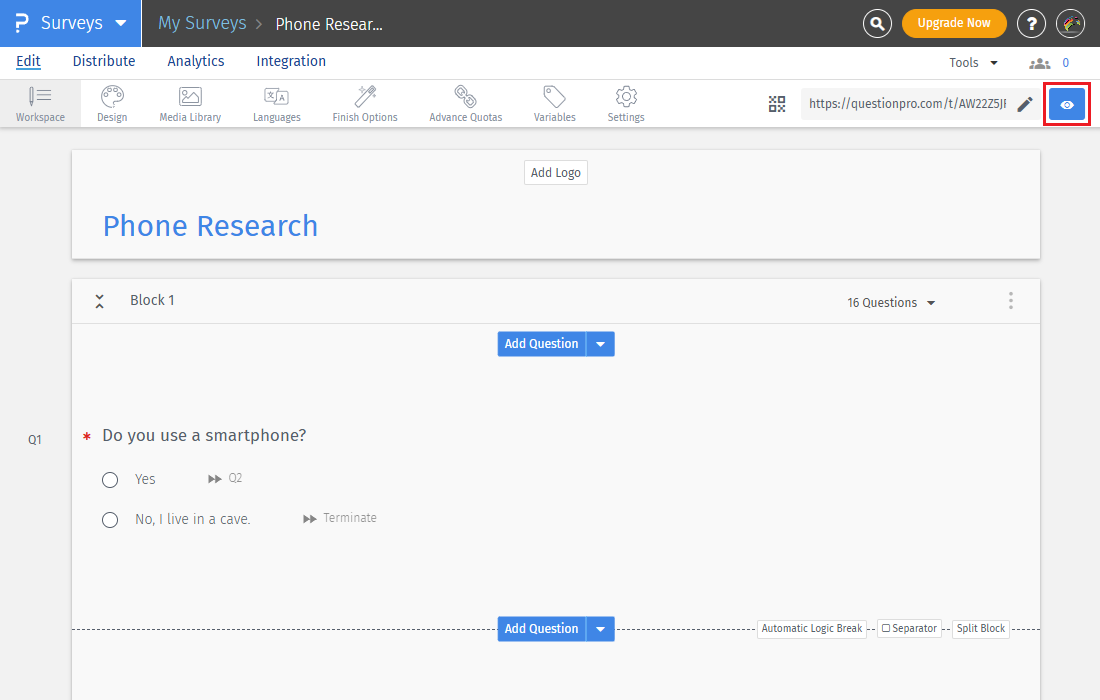
Task: Click the bottom Add Question button
Action: coord(542,629)
